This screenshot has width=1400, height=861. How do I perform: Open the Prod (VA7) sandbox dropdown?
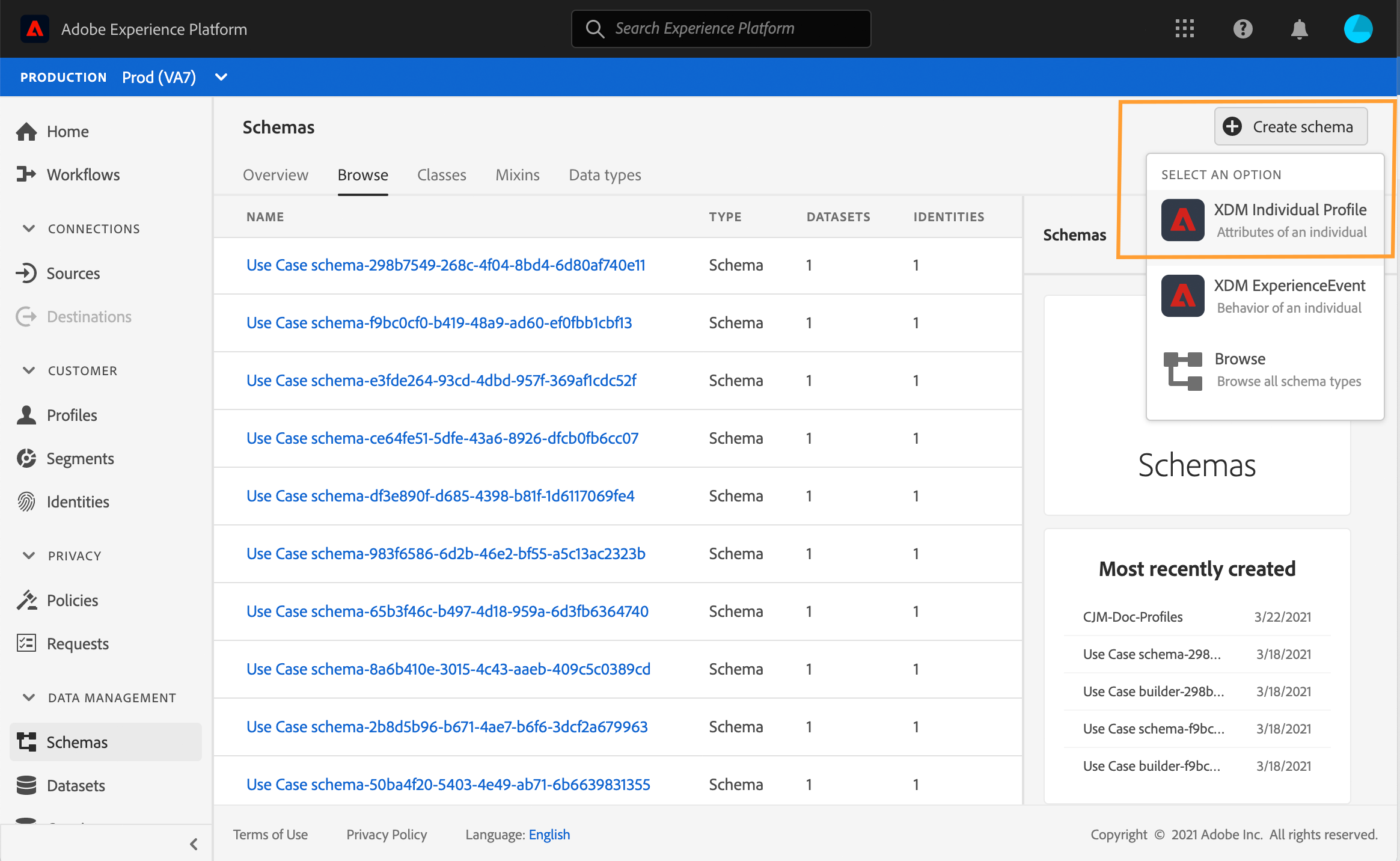(174, 78)
